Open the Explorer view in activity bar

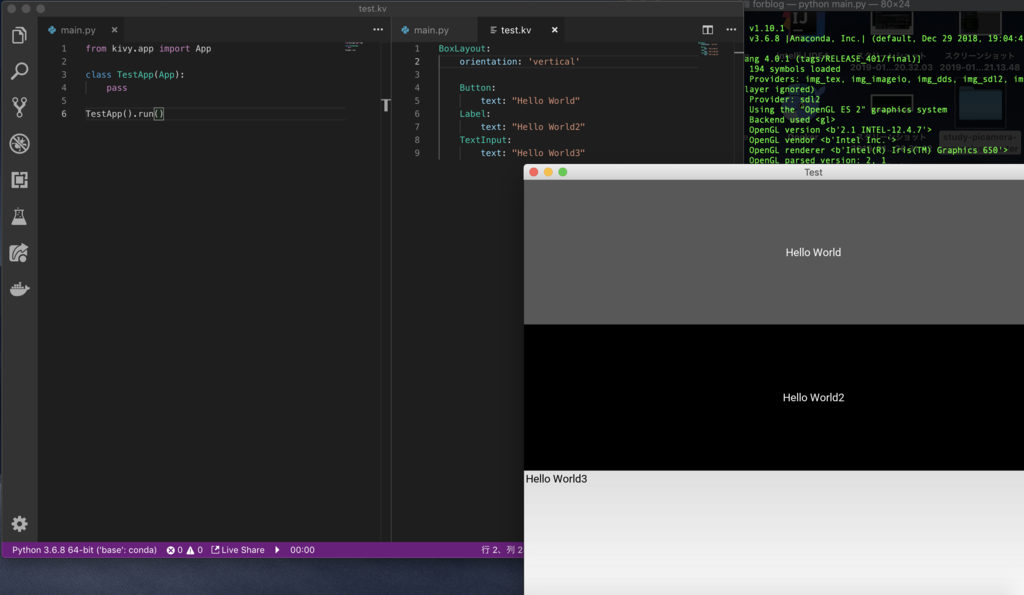click(x=19, y=35)
